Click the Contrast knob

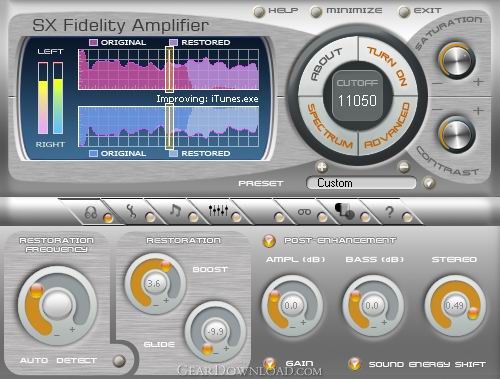457,134
